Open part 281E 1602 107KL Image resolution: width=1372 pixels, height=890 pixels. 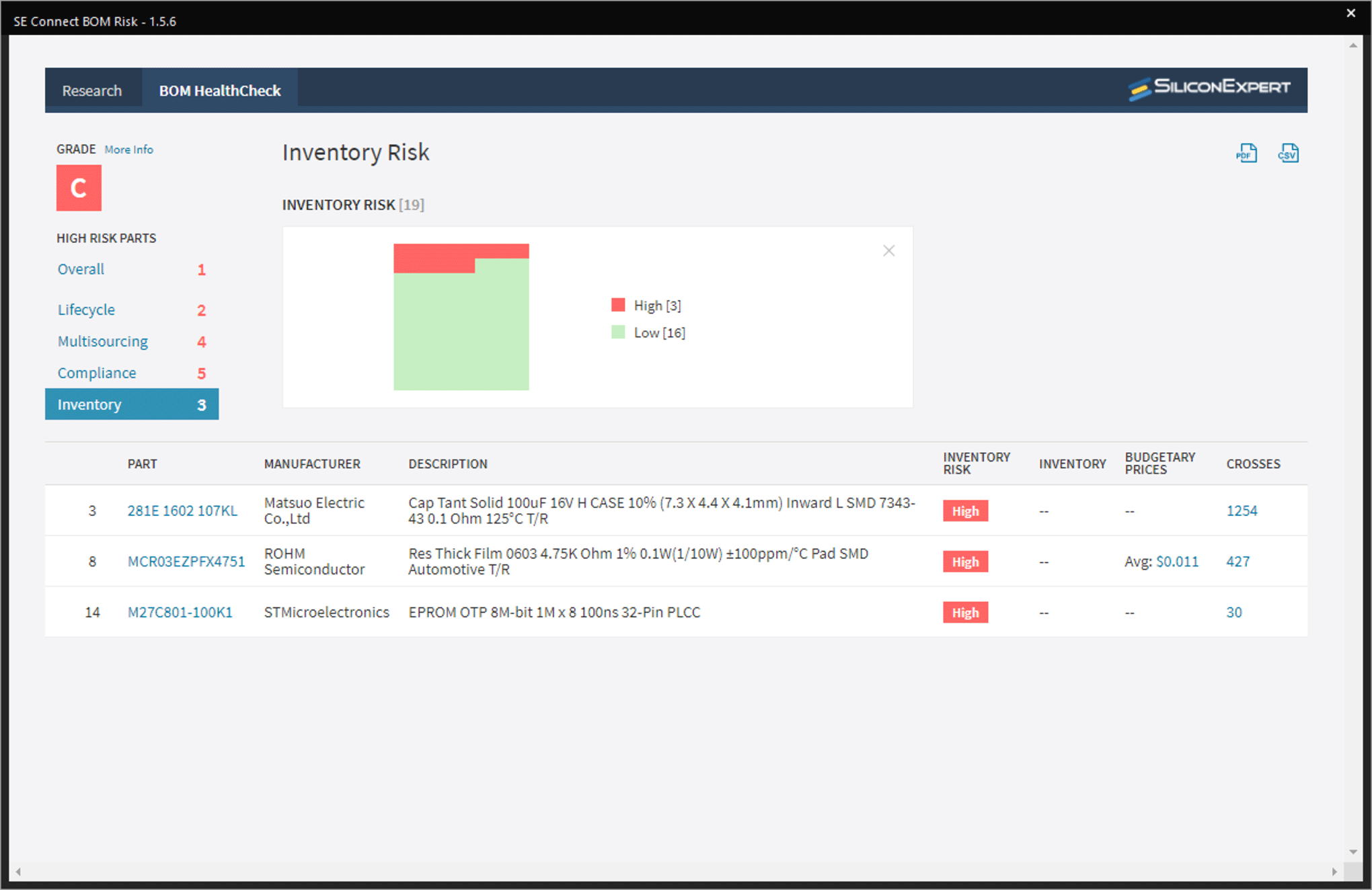182,511
